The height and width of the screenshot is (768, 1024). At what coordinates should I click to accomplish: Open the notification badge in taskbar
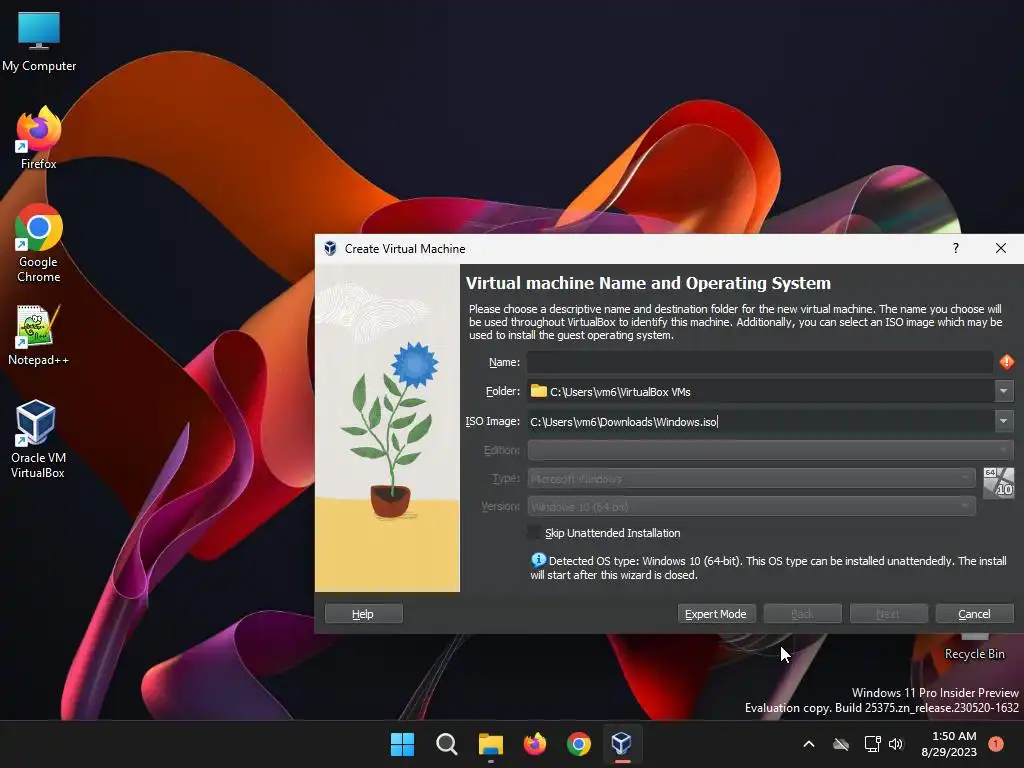[x=996, y=744]
